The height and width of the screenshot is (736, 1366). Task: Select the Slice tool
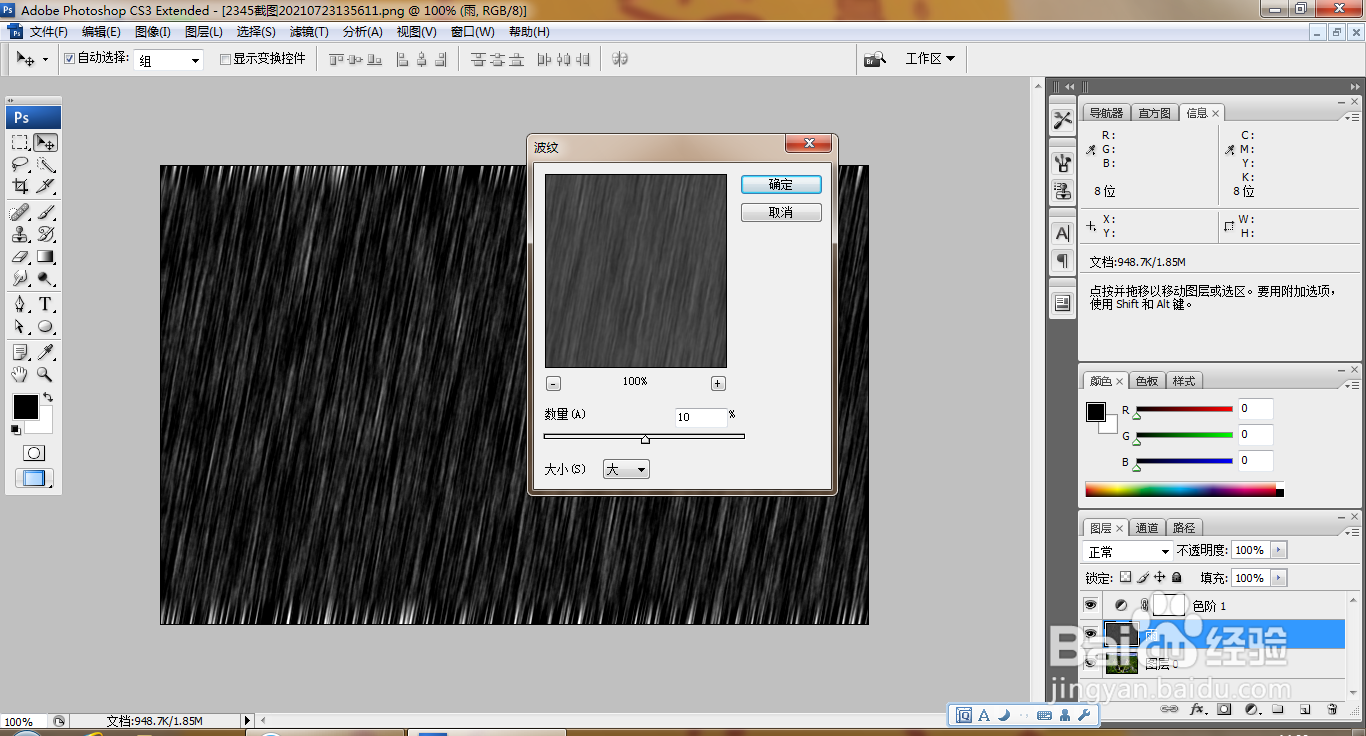click(x=45, y=186)
